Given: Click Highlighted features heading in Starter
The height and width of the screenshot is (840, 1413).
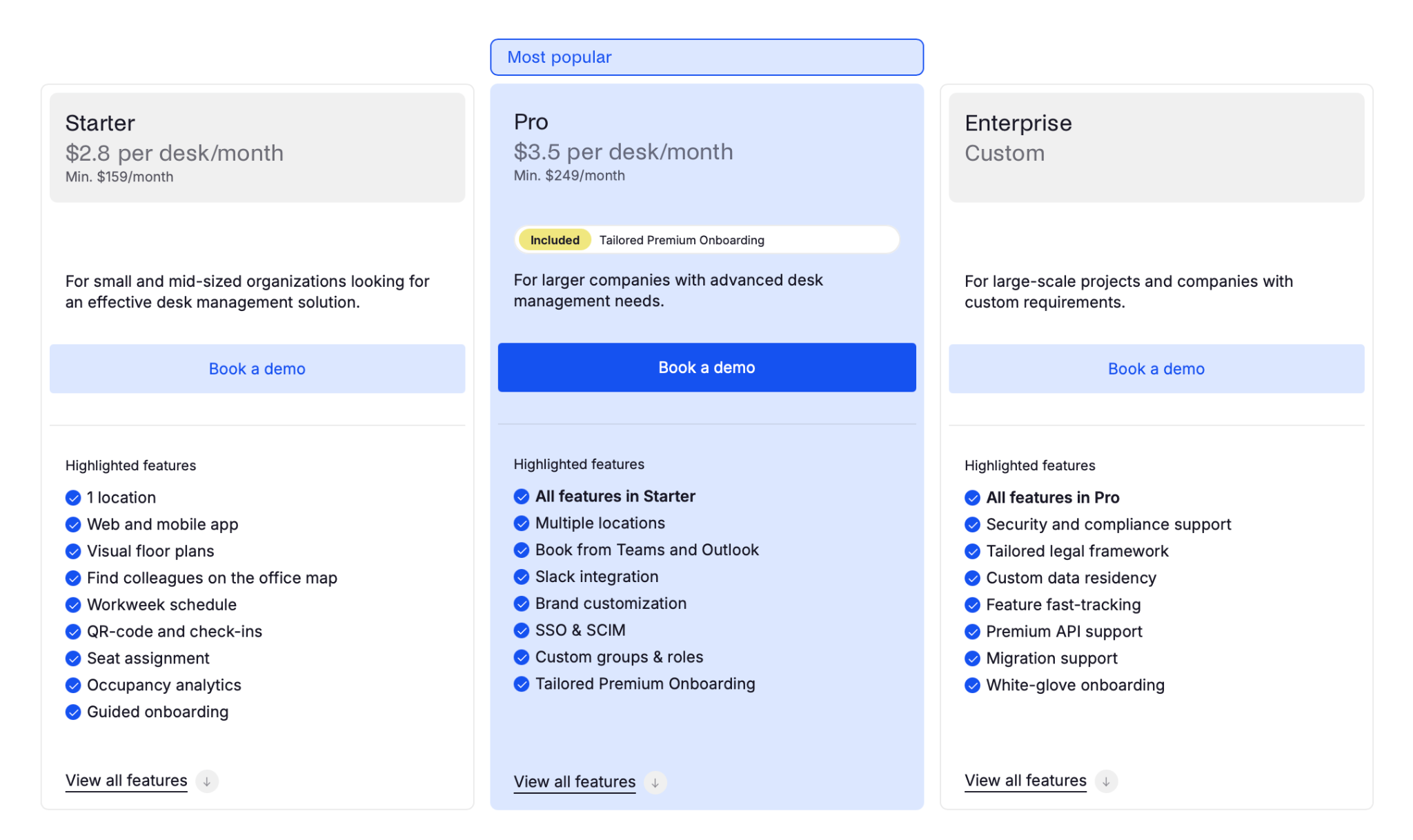Looking at the screenshot, I should 130,466.
